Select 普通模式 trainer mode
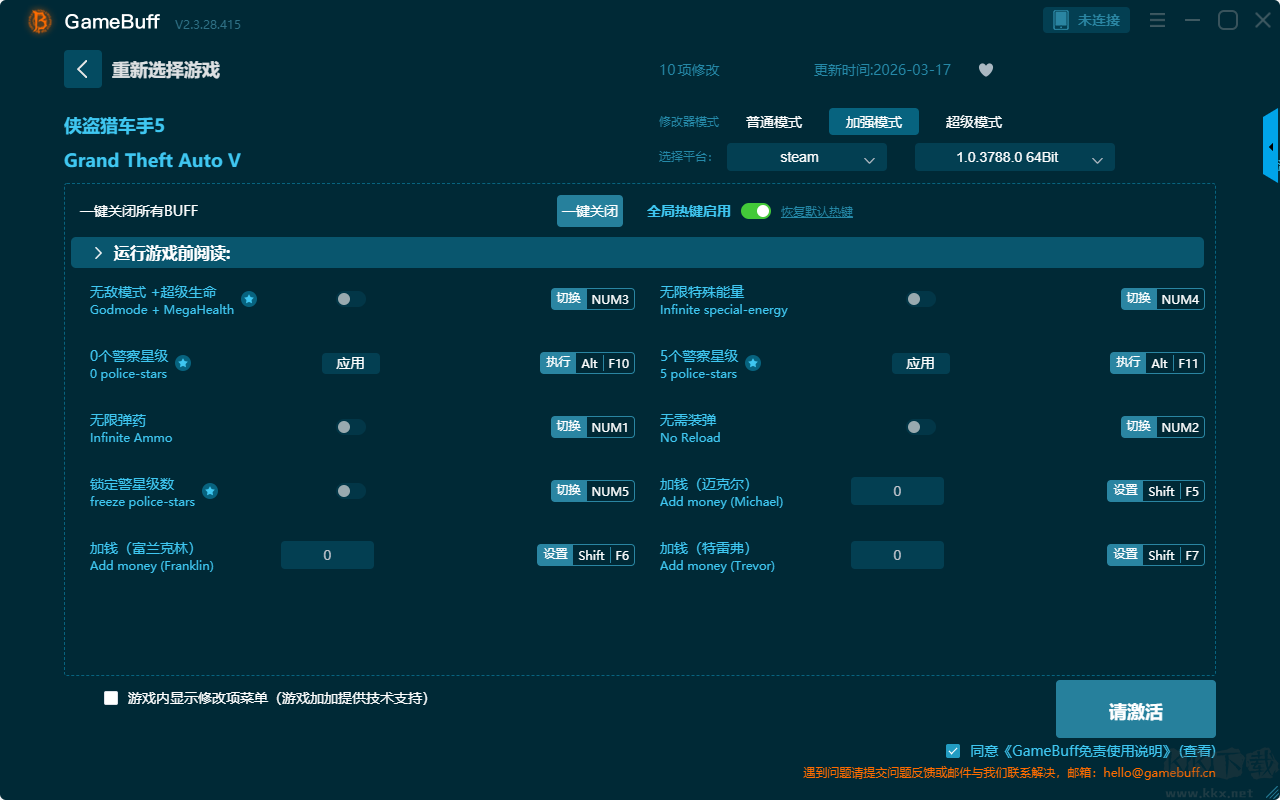1280x800 pixels. click(774, 122)
